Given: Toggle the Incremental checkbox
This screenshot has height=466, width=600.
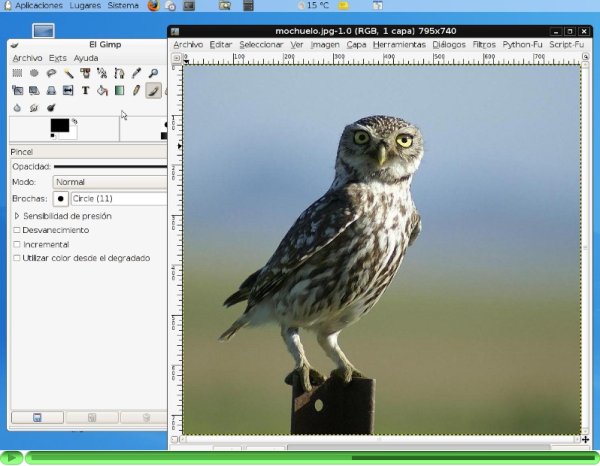Looking at the screenshot, I should pos(17,244).
